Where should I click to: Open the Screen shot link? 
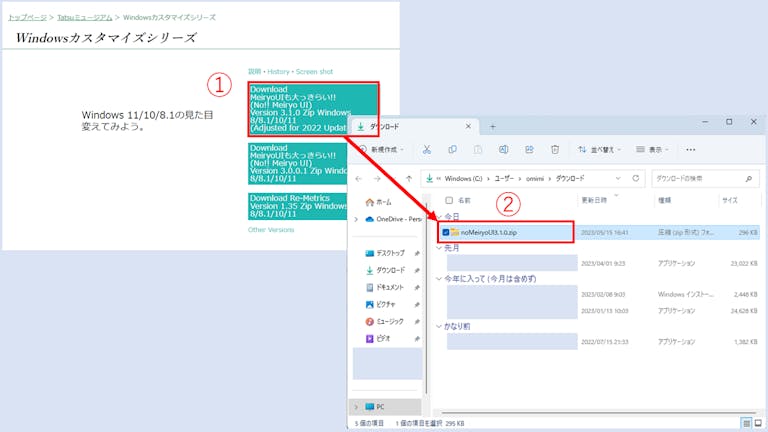[x=314, y=72]
